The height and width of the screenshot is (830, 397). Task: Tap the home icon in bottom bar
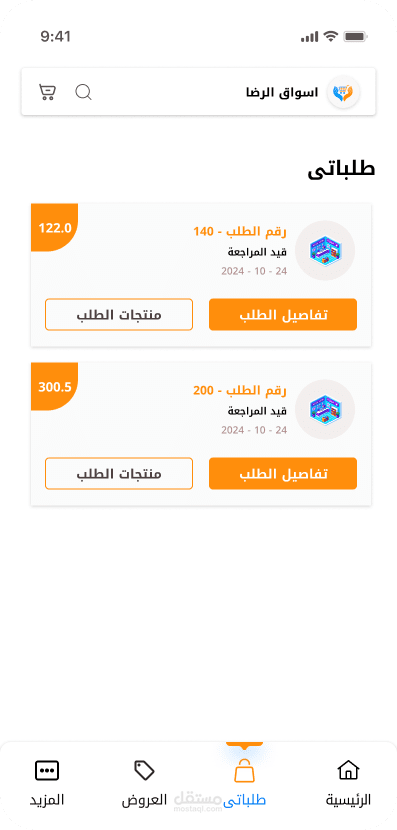[348, 770]
